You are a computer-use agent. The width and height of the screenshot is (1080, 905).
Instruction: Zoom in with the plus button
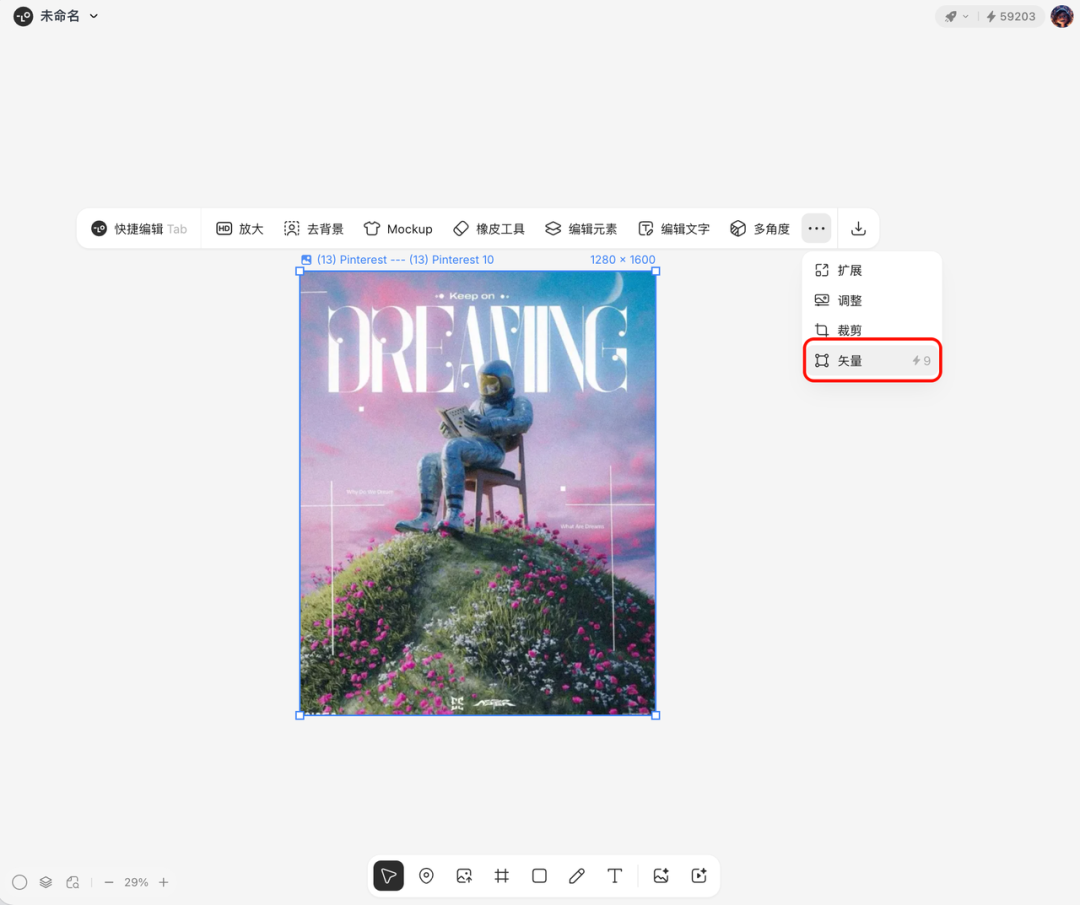pos(163,882)
